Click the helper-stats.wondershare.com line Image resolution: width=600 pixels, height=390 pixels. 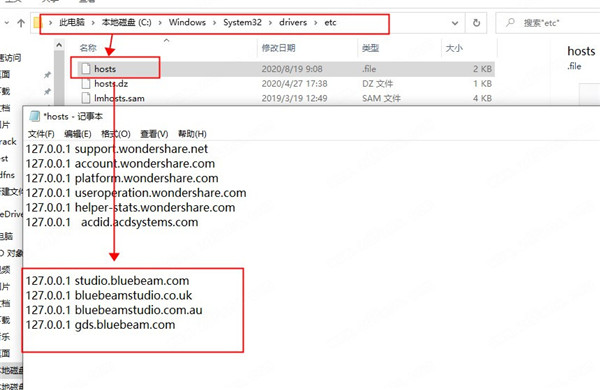(130, 207)
